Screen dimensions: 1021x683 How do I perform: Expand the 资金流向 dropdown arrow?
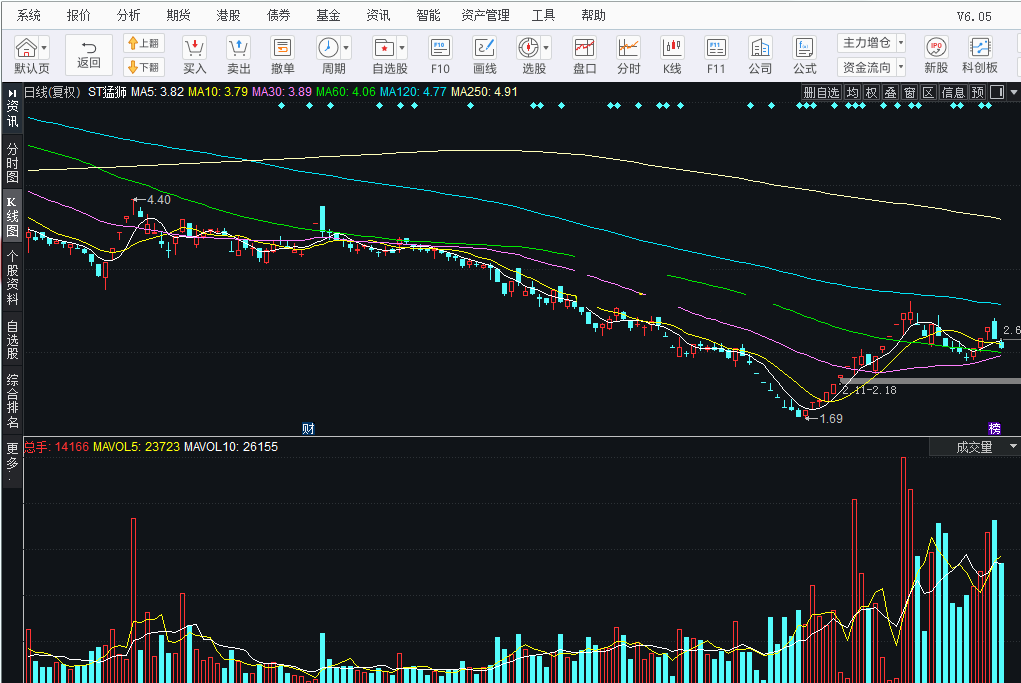point(901,67)
